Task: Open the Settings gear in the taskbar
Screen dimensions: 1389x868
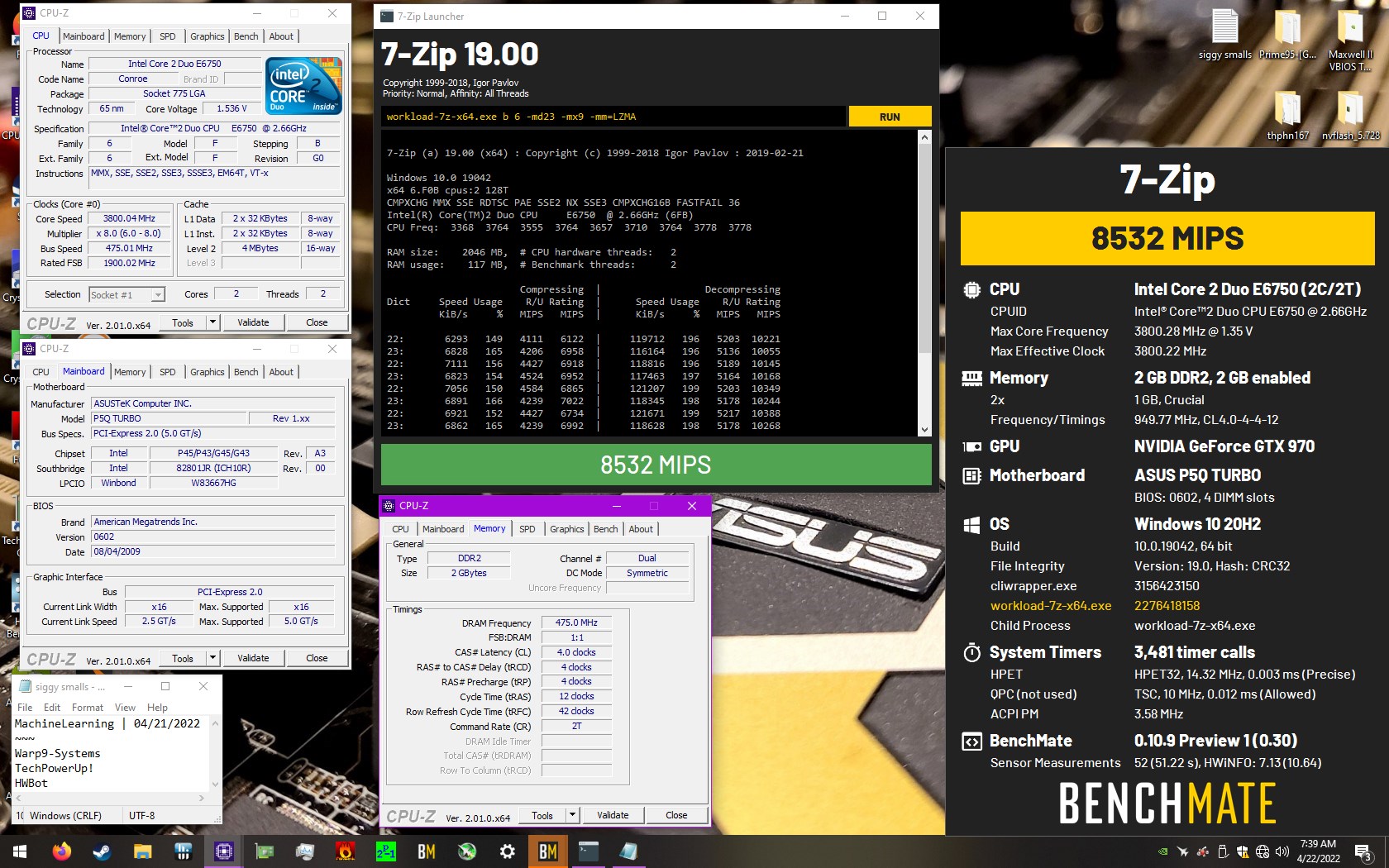Action: point(508,851)
